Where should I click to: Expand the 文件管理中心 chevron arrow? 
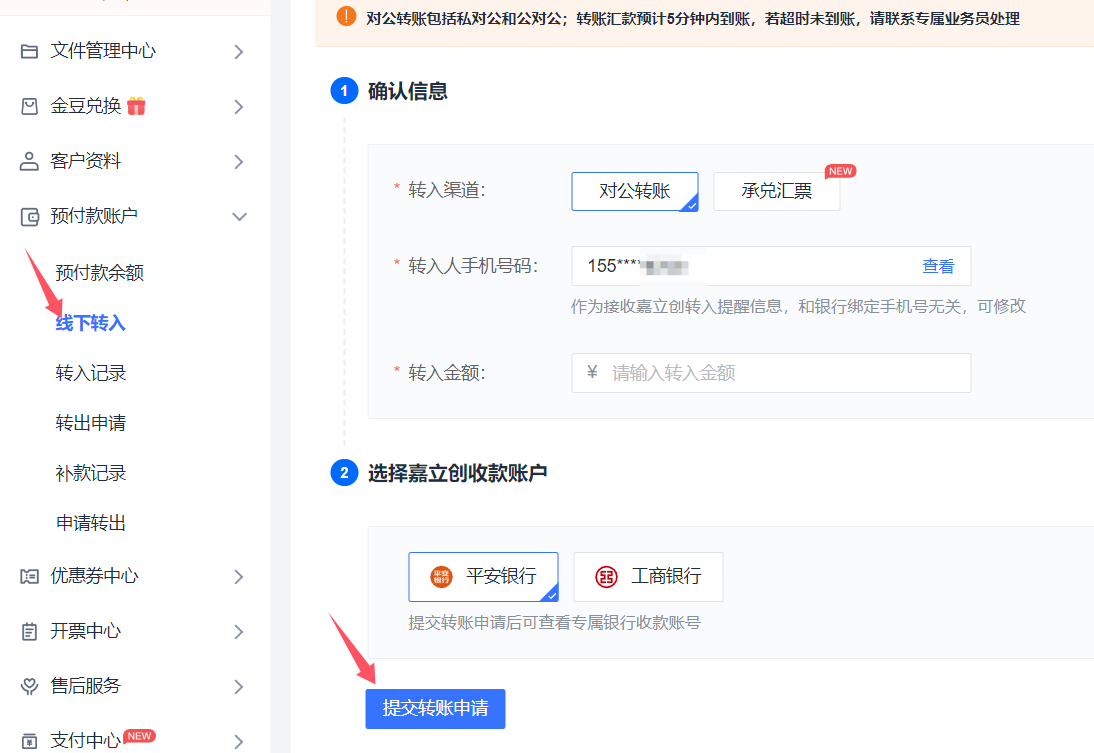click(239, 51)
